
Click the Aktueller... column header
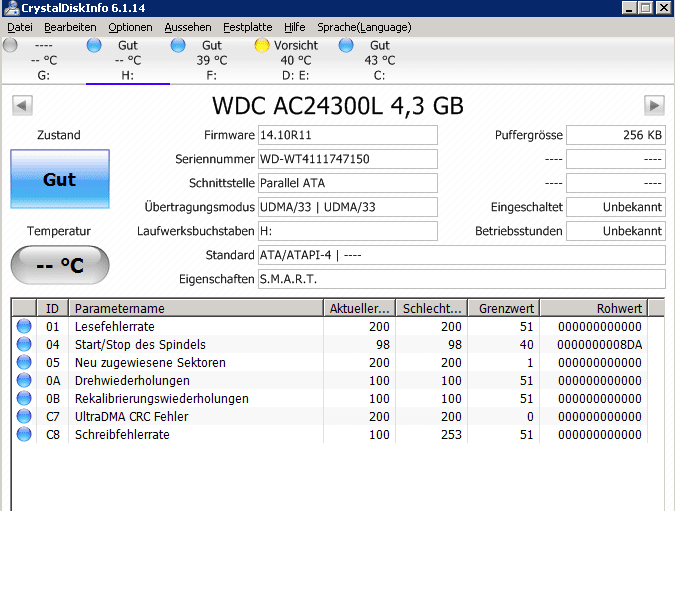[360, 308]
